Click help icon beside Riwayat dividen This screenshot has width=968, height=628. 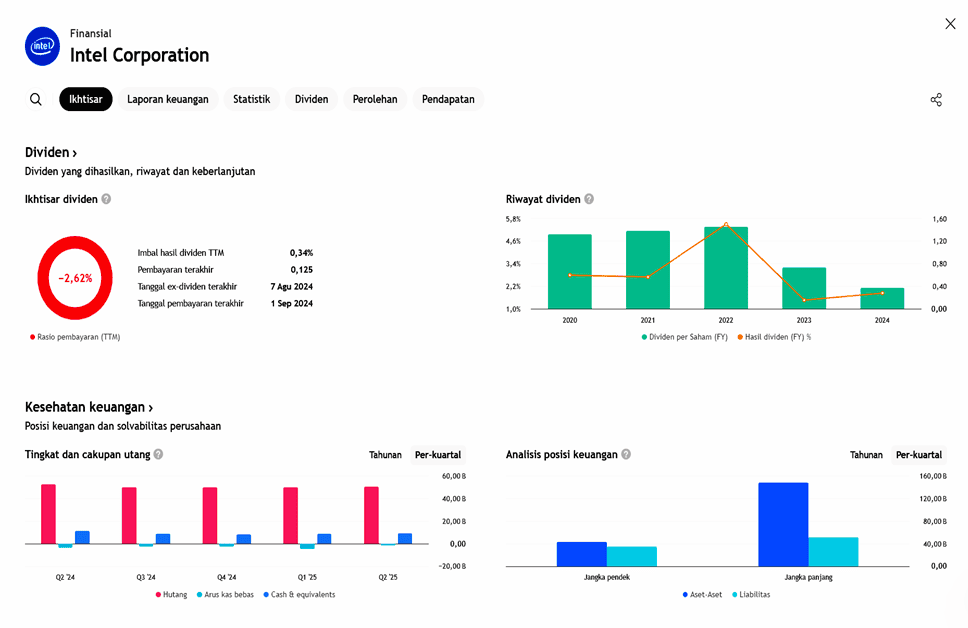click(589, 199)
